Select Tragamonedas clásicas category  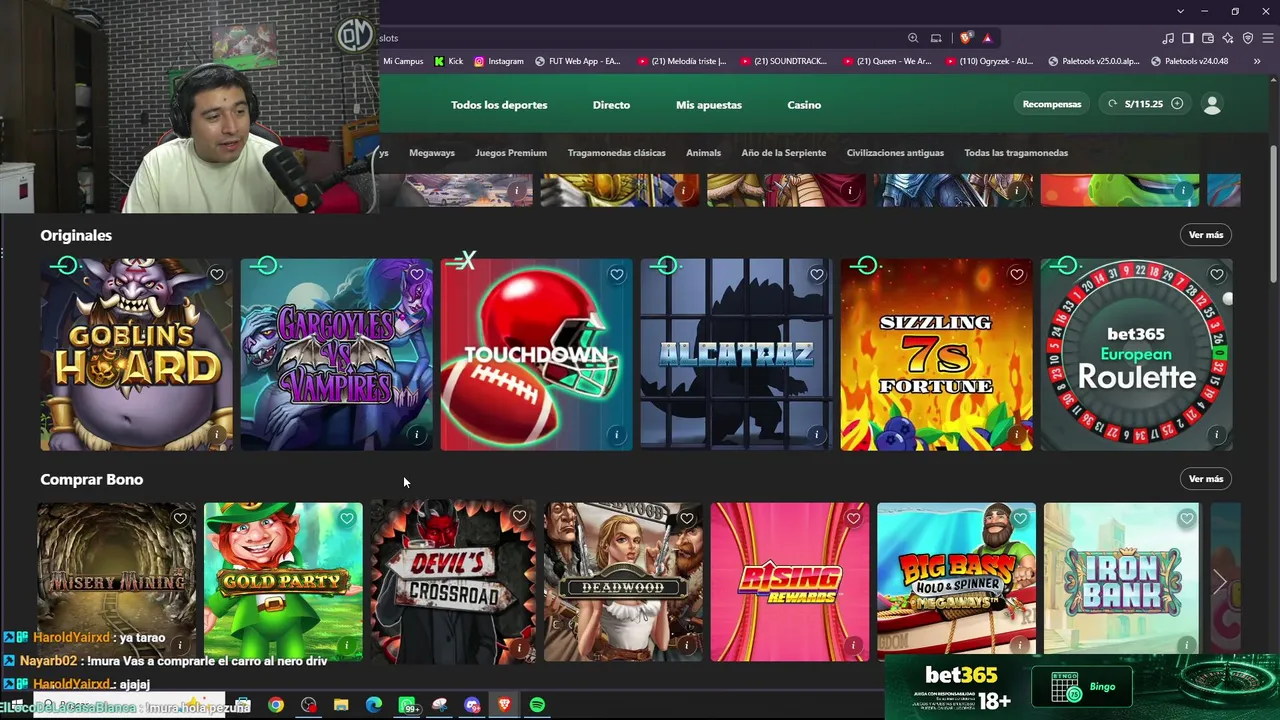[x=616, y=153]
